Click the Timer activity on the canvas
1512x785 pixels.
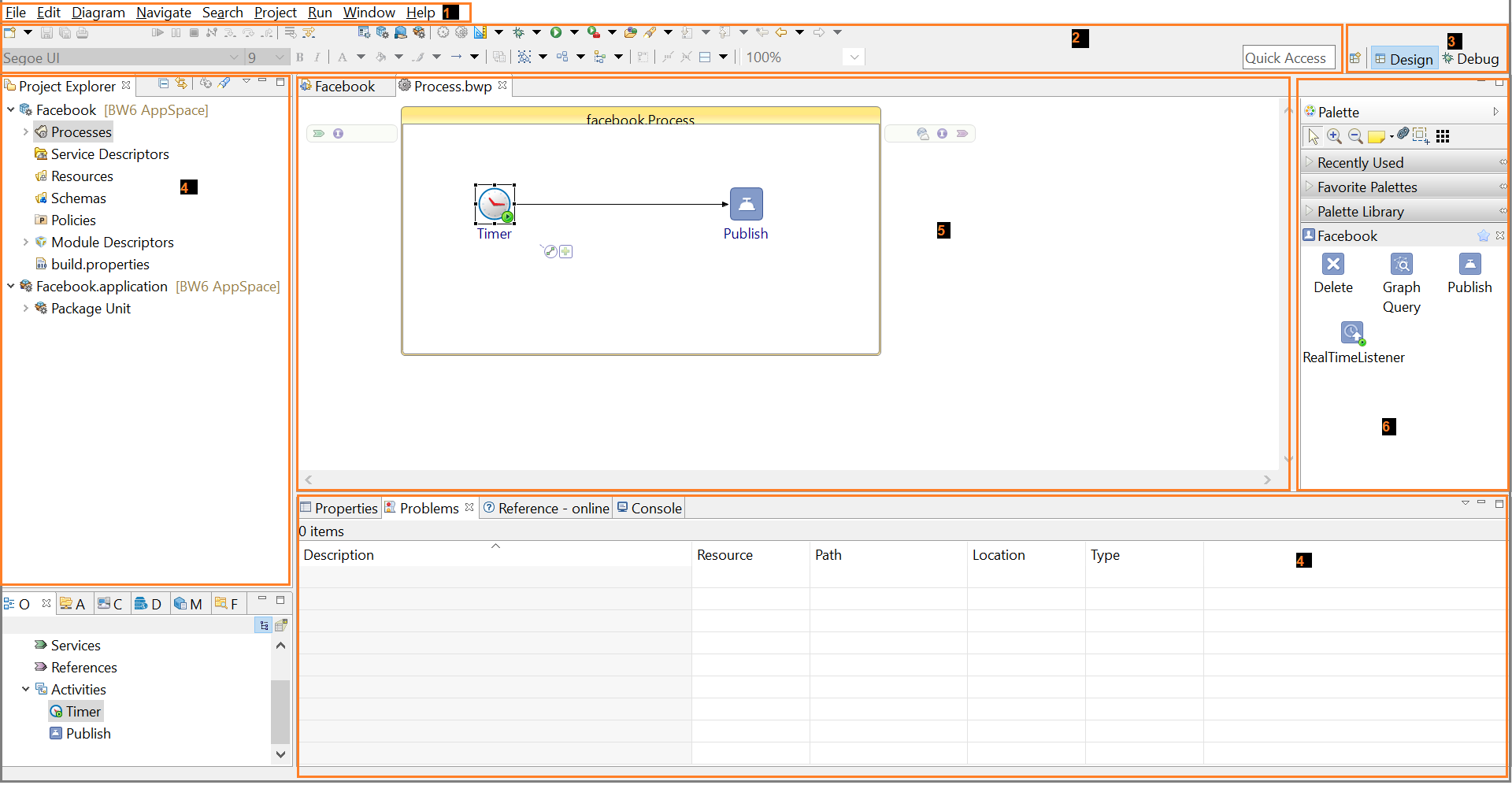point(495,205)
